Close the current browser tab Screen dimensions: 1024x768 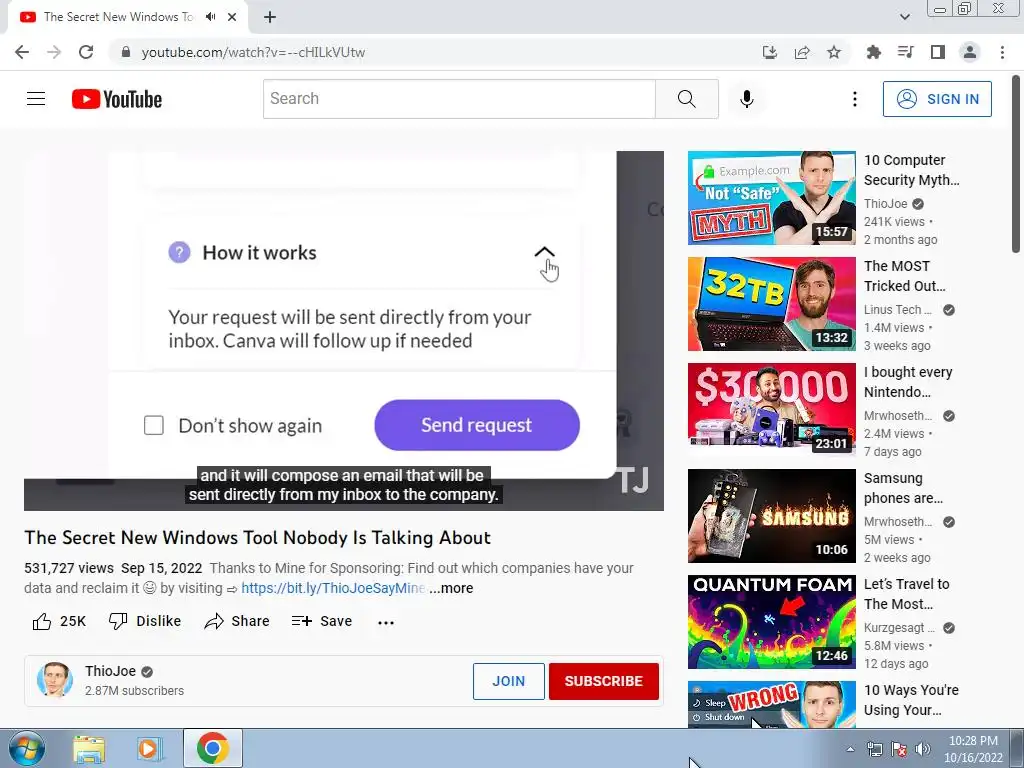click(232, 17)
